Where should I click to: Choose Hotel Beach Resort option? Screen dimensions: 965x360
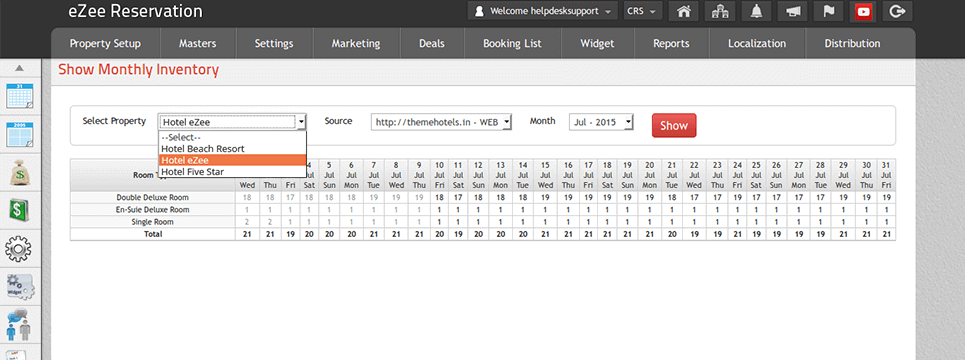coord(233,148)
